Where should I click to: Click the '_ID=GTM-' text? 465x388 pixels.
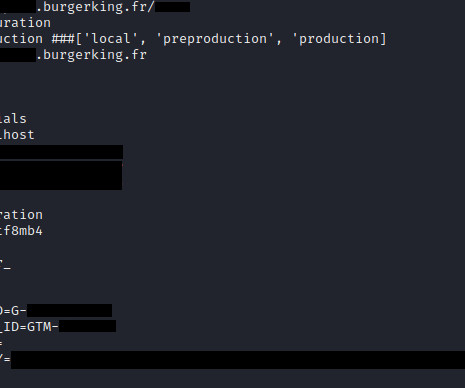[29, 327]
